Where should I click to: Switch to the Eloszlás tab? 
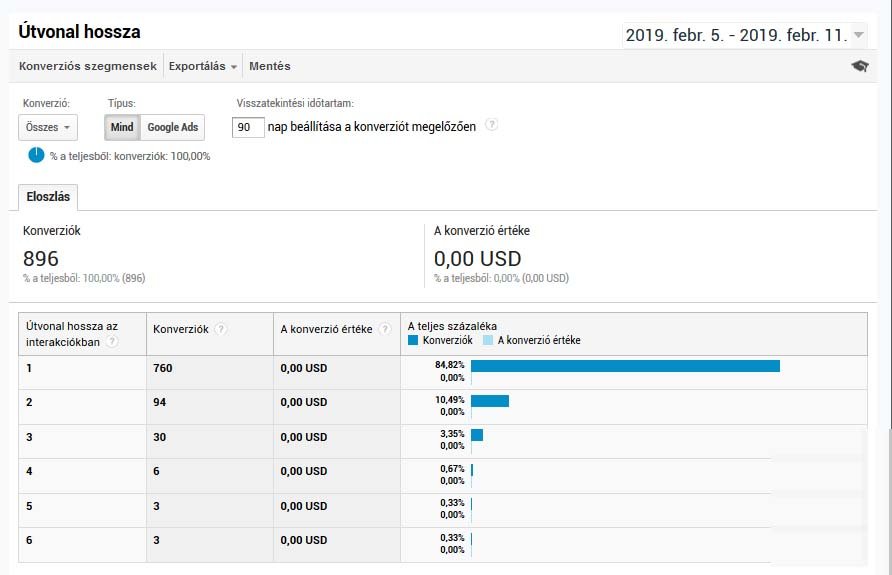pyautogui.click(x=48, y=197)
